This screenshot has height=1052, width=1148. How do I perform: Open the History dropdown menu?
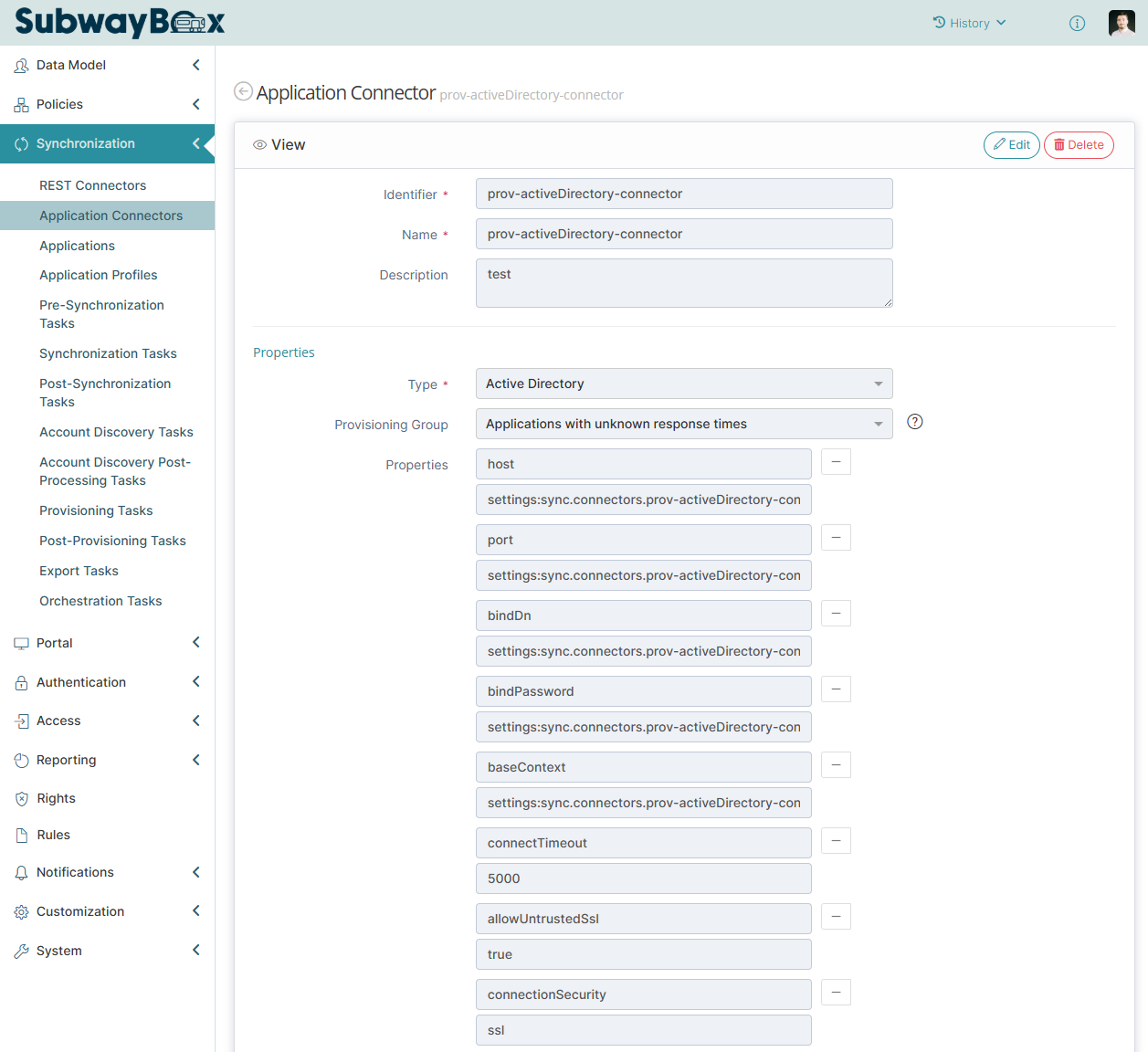(x=969, y=24)
